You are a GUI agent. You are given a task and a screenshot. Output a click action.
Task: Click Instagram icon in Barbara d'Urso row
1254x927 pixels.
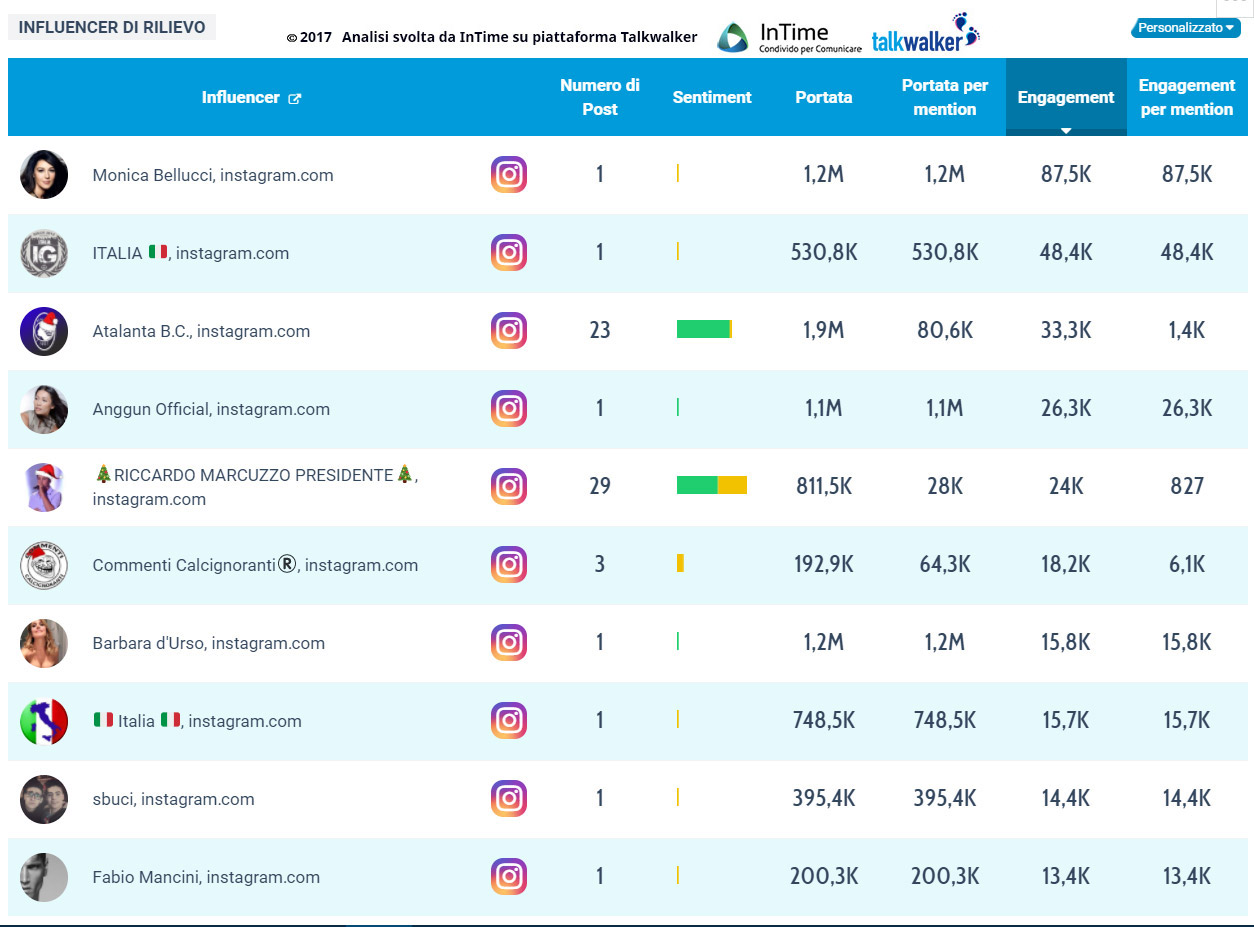pos(509,643)
